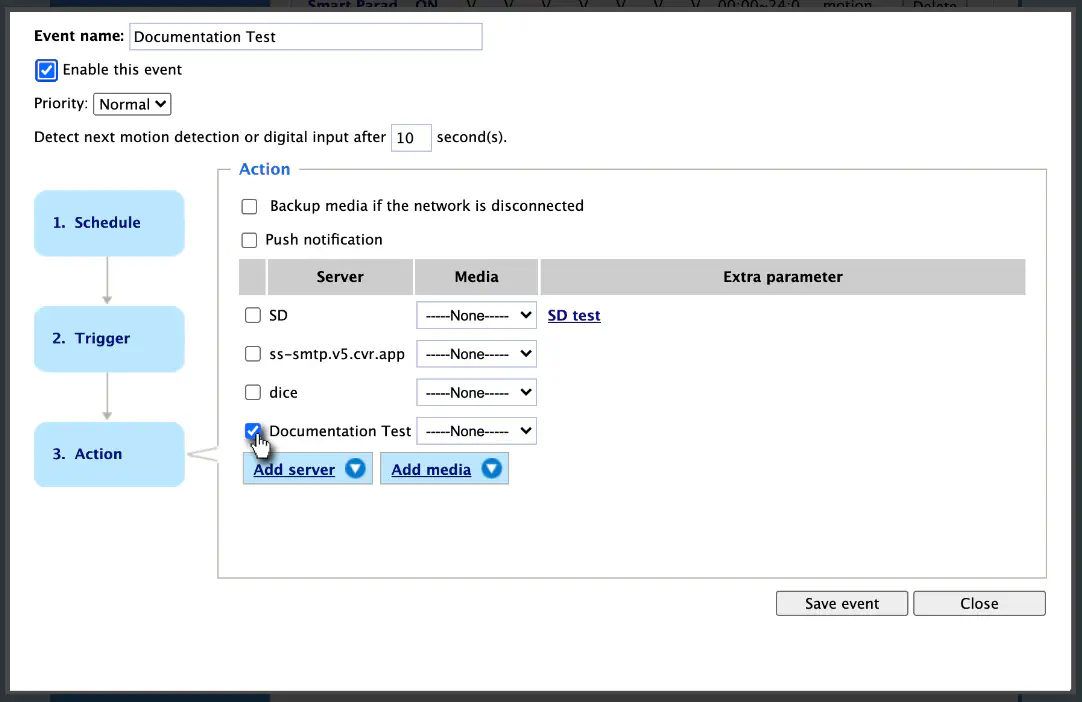Viewport: 1082px width, 702px height.
Task: Click the Add server link
Action: 294,469
